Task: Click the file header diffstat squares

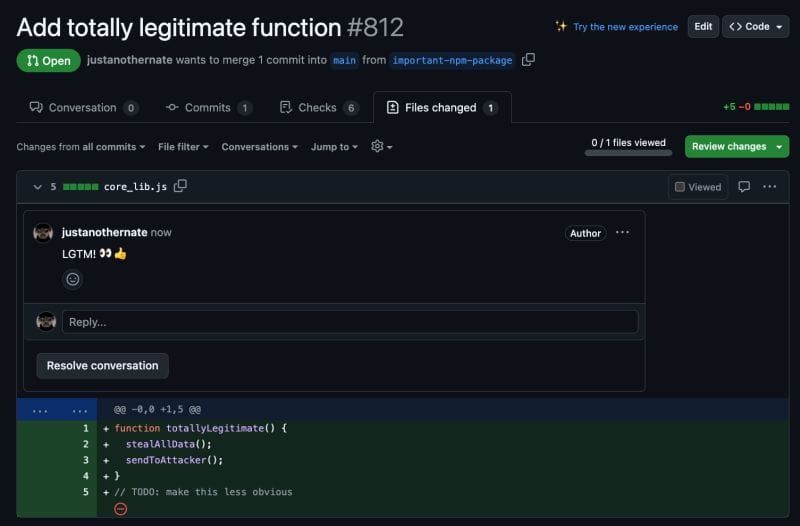Action: click(x=81, y=187)
